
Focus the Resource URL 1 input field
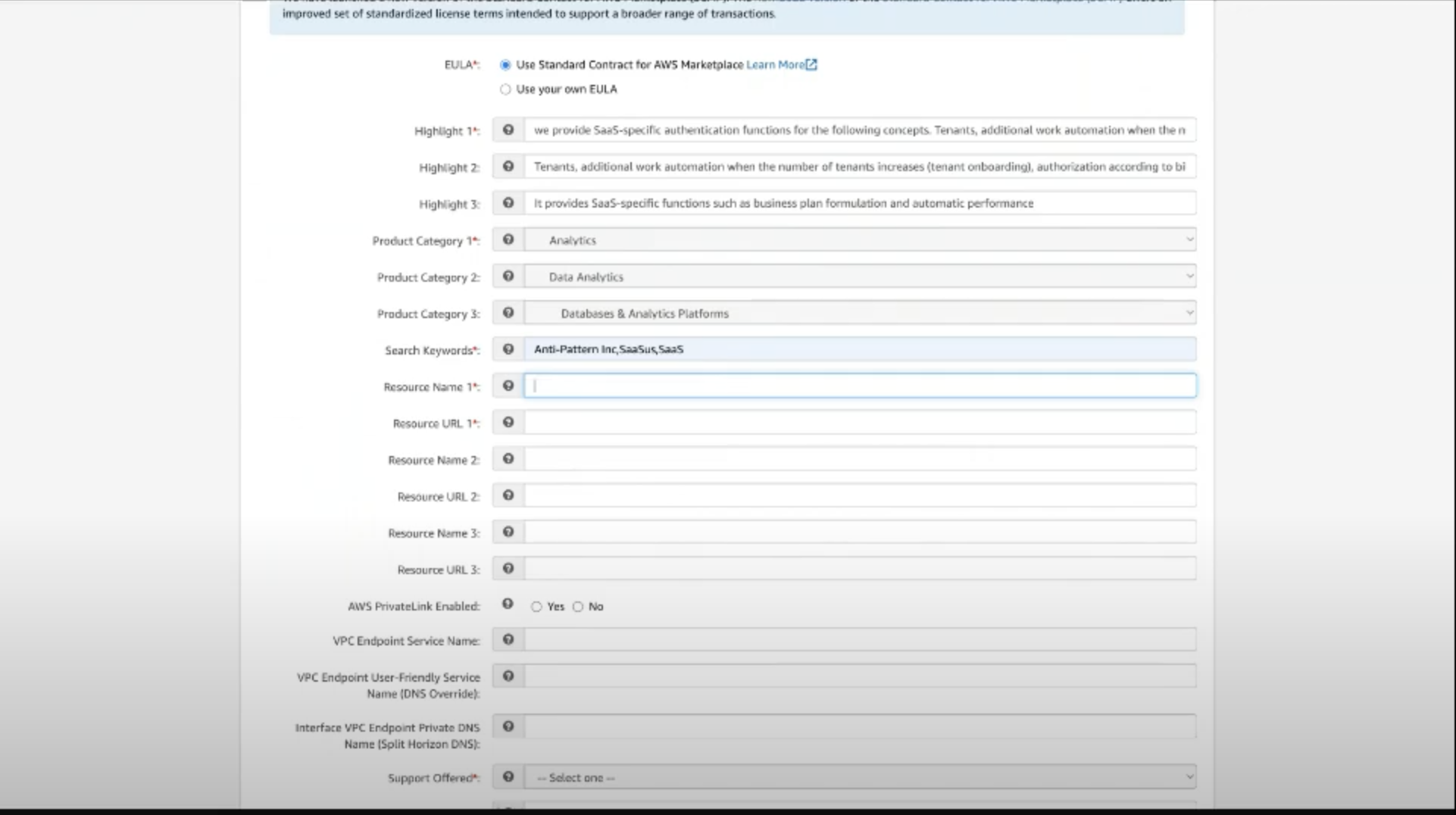click(860, 422)
